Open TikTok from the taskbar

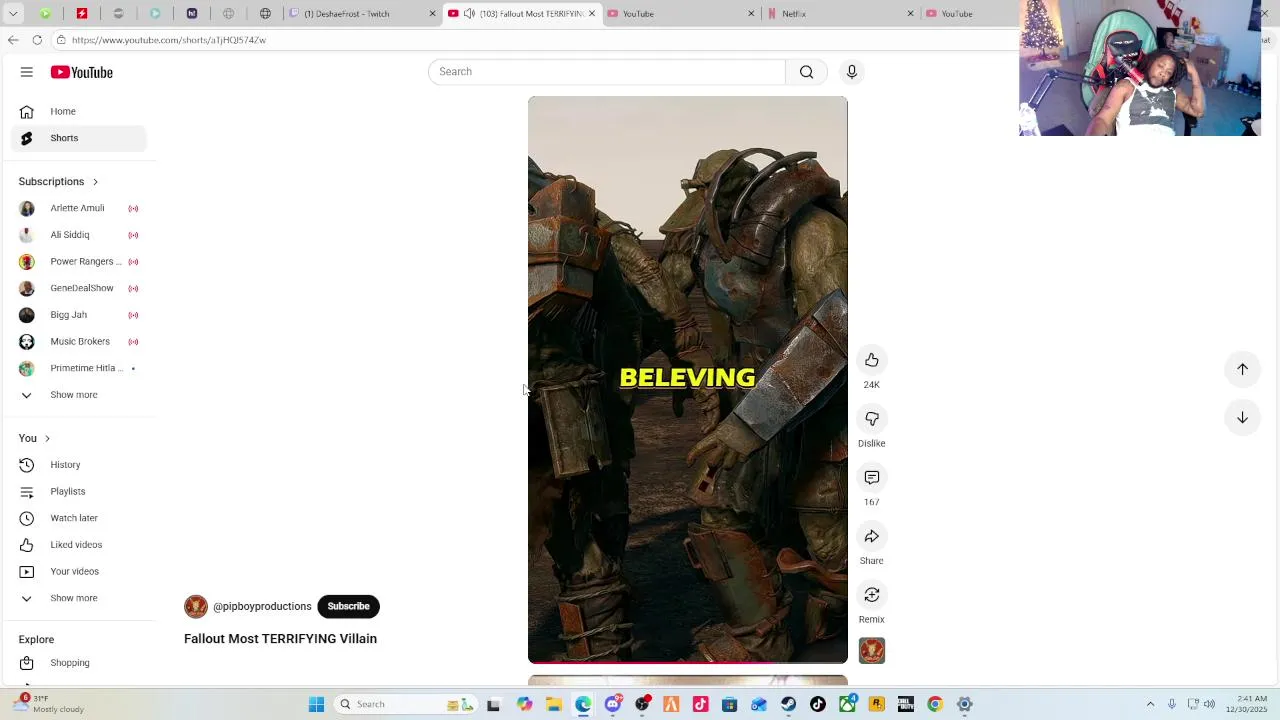click(x=818, y=704)
